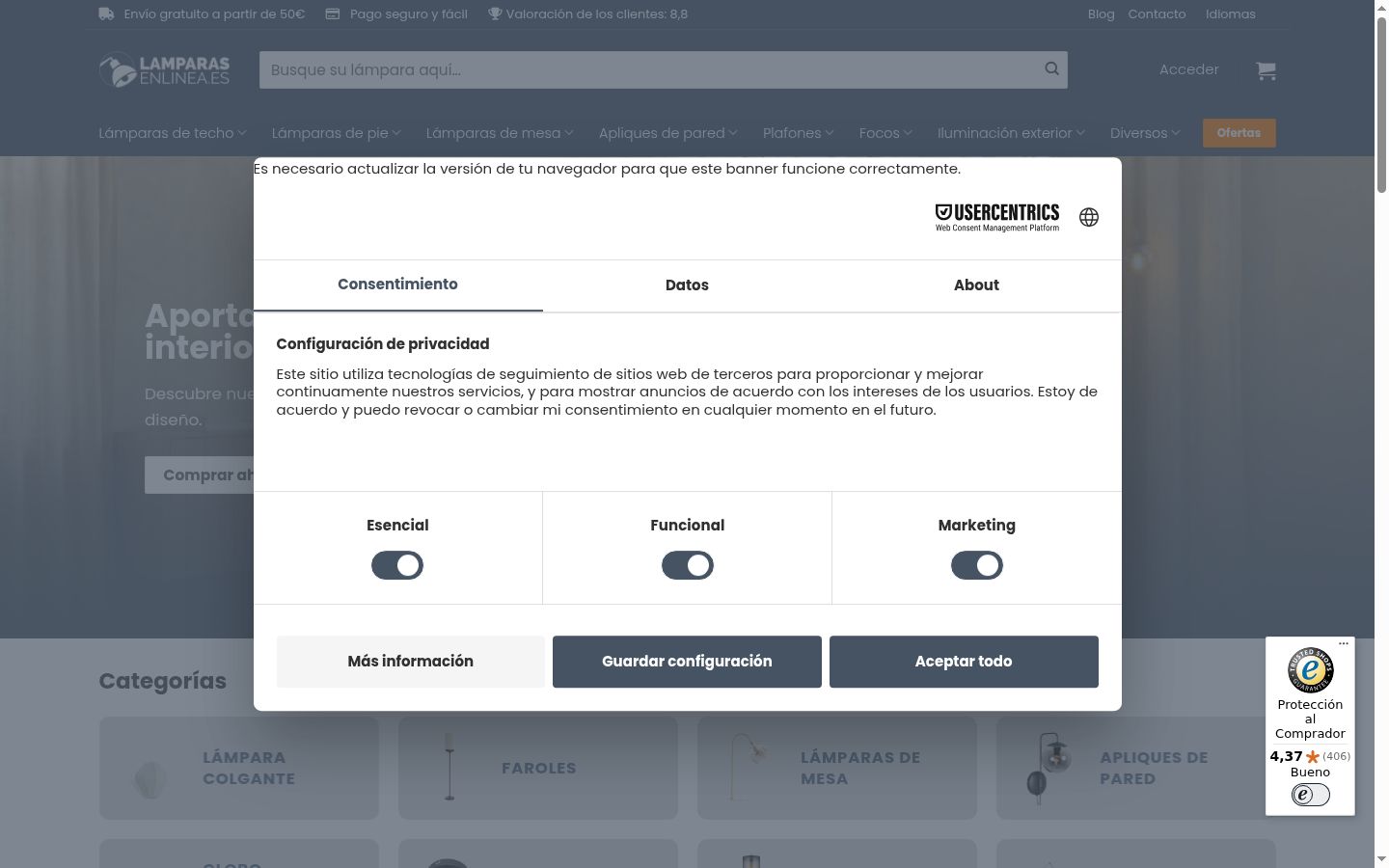This screenshot has width=1389, height=868.
Task: Open the Iluminación exterior dropdown
Action: coord(1011,133)
